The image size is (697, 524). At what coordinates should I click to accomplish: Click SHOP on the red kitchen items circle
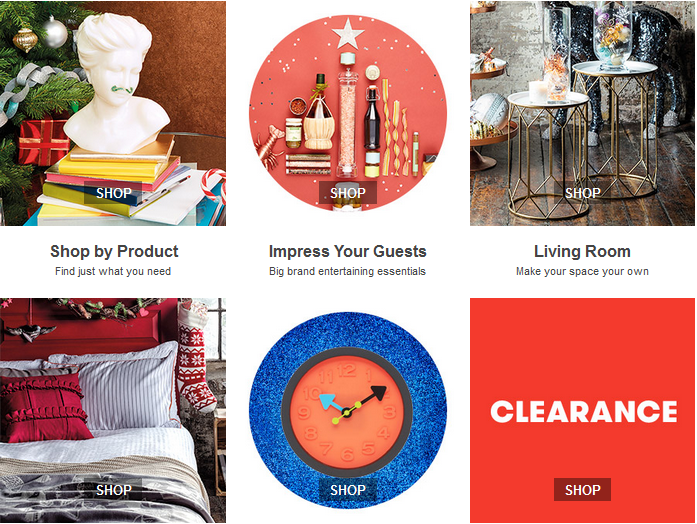click(348, 193)
